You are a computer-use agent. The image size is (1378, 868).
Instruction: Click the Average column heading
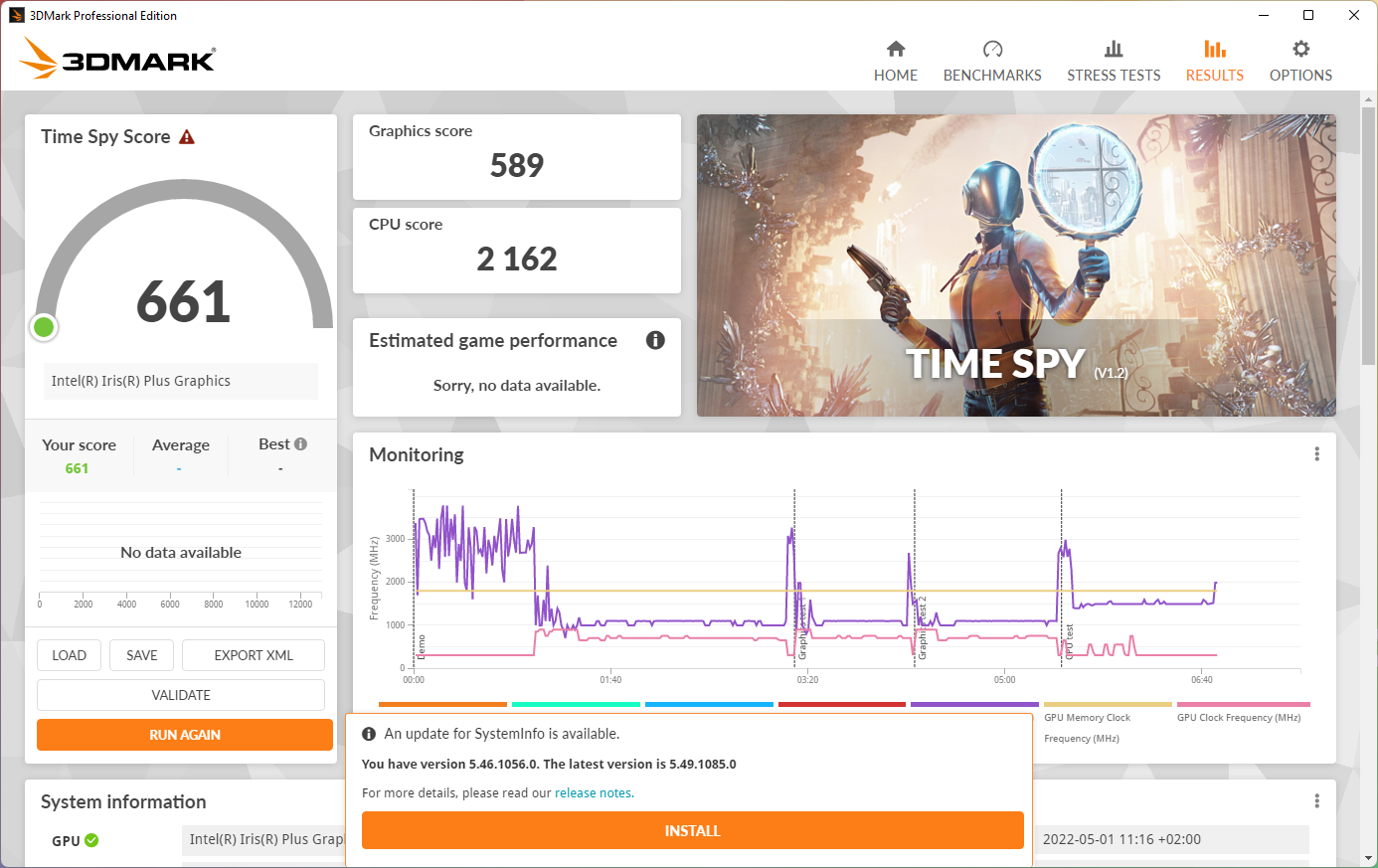click(181, 444)
